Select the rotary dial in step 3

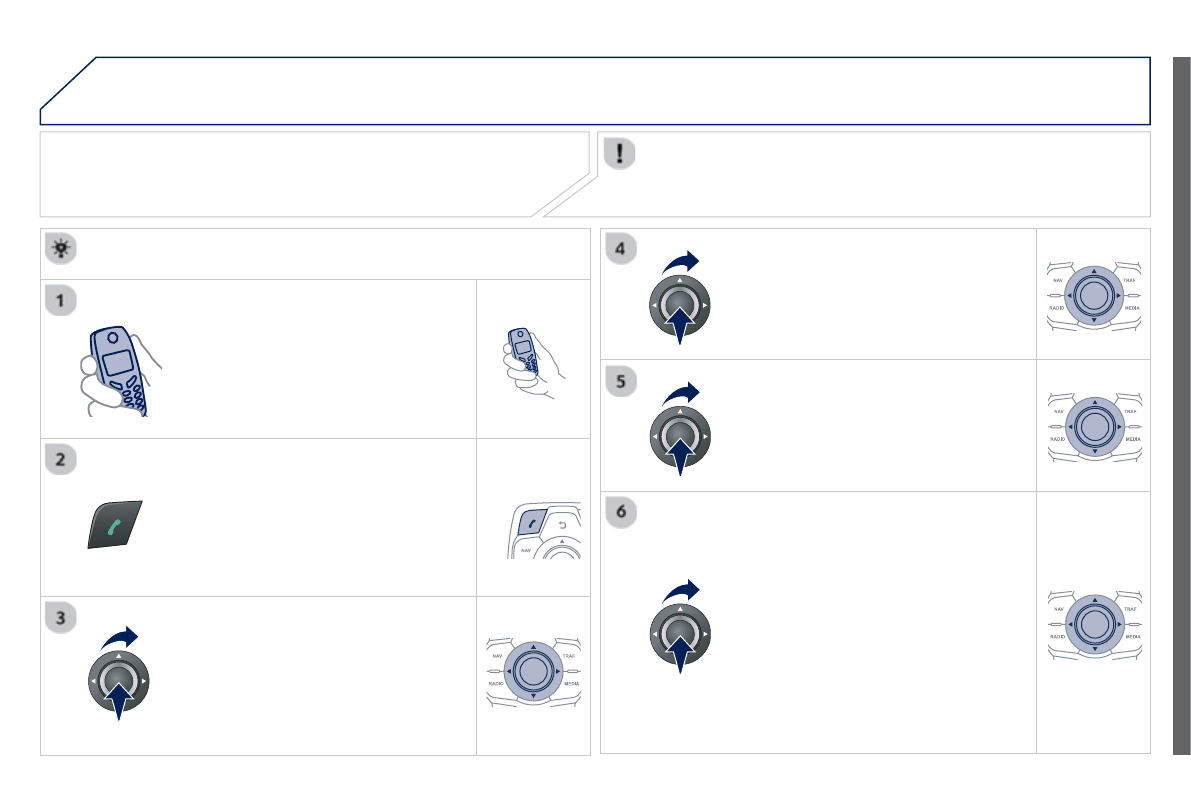[x=118, y=681]
